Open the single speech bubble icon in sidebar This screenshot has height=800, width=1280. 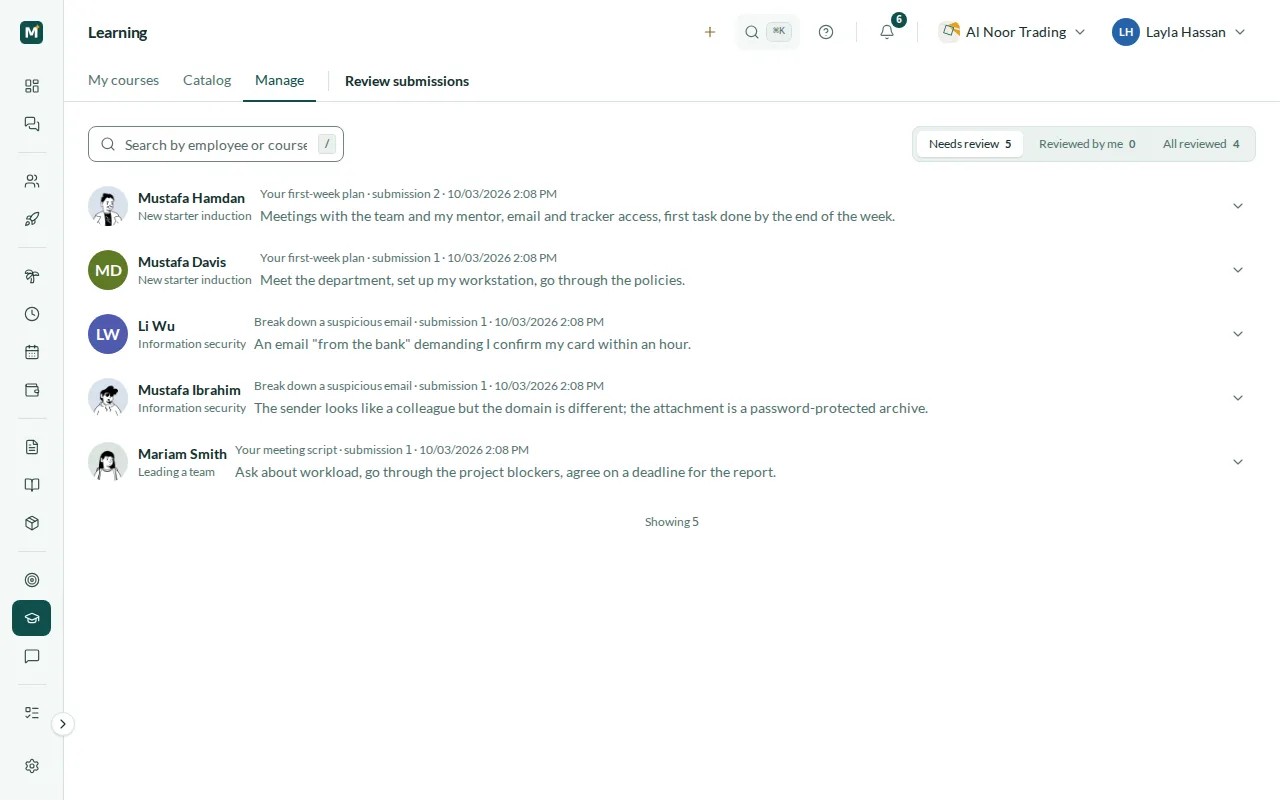pos(32,656)
